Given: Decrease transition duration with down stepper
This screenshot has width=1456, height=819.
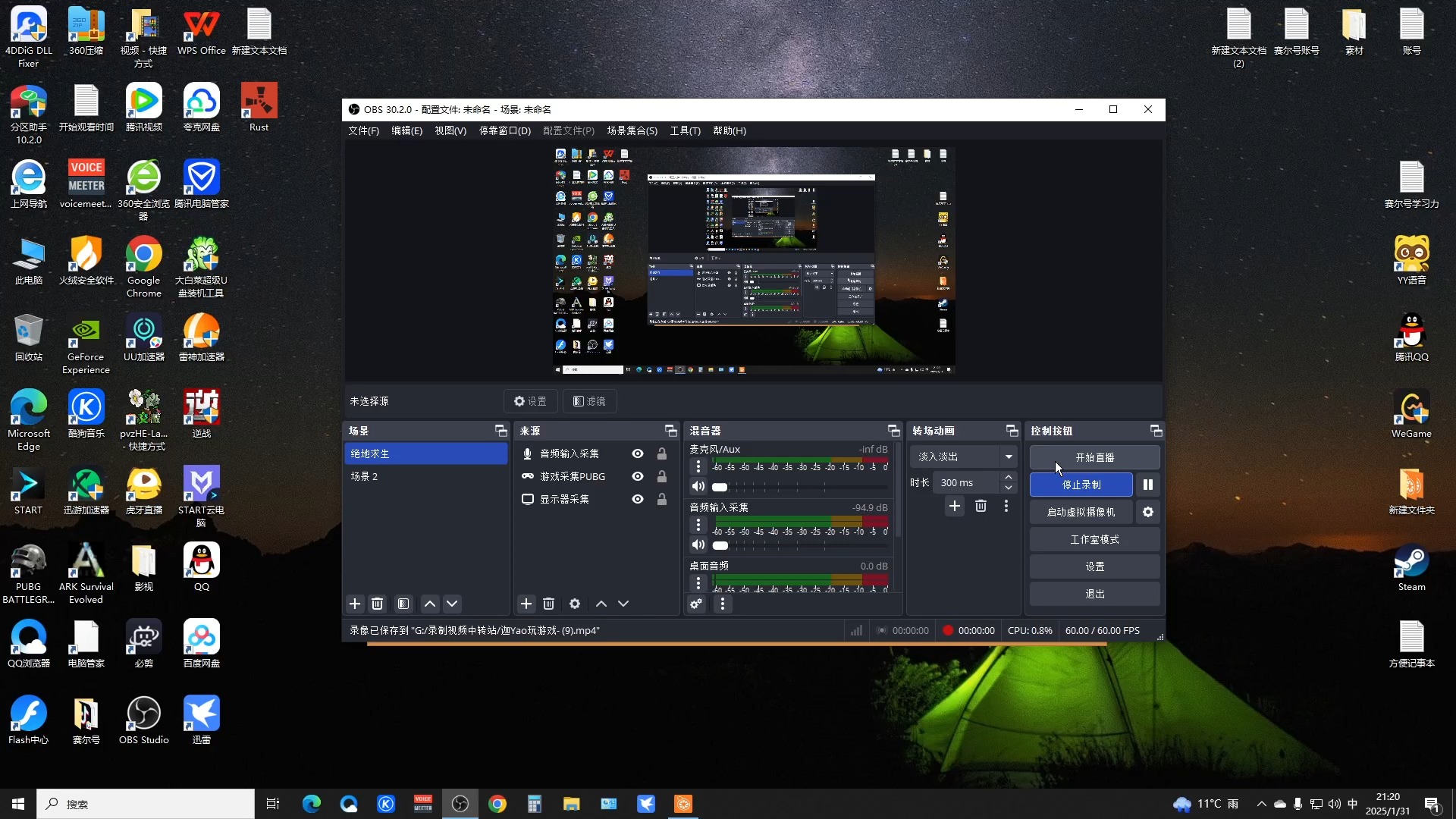Looking at the screenshot, I should pos(1009,488).
